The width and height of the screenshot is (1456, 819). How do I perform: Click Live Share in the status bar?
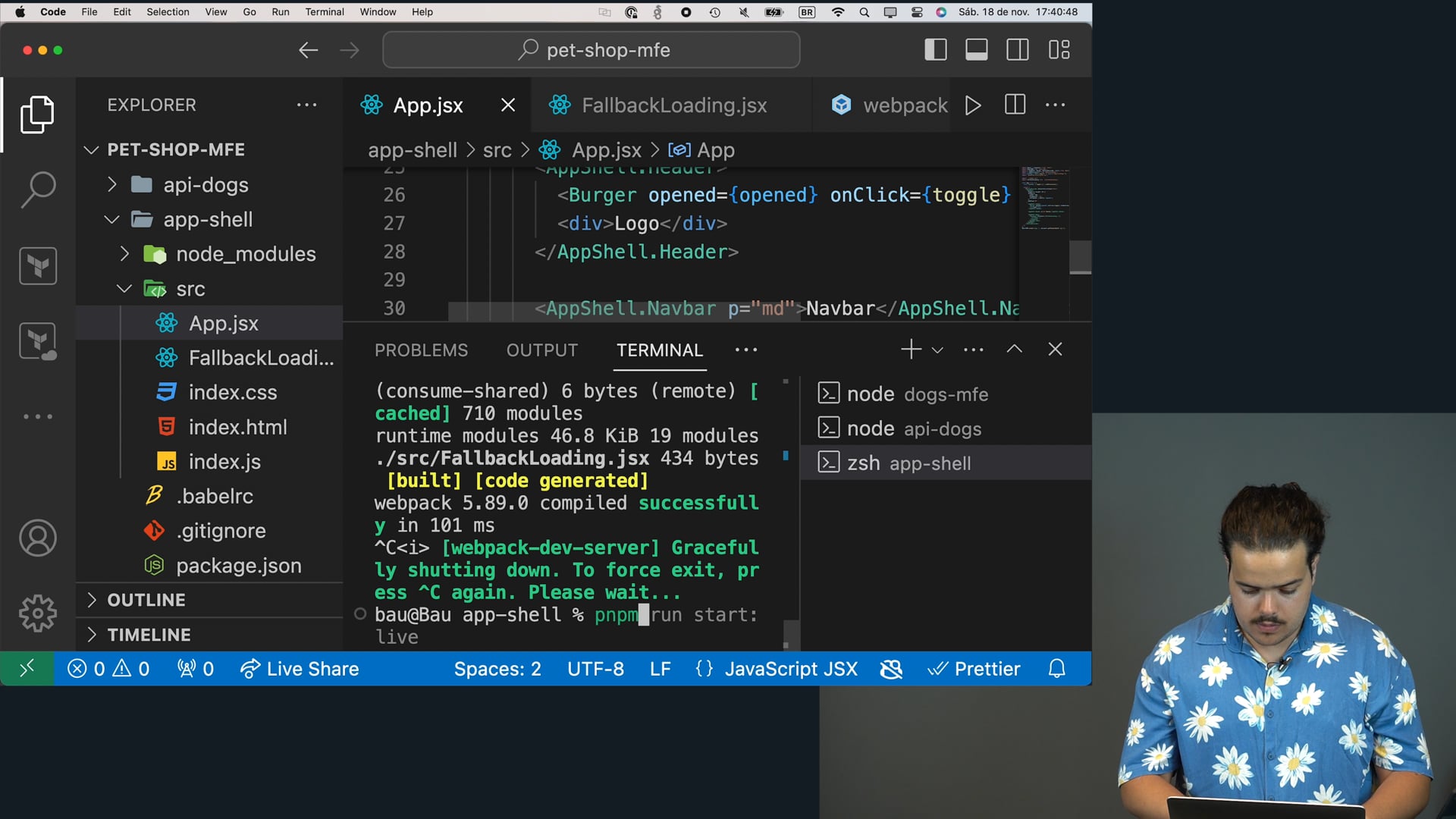coord(300,669)
